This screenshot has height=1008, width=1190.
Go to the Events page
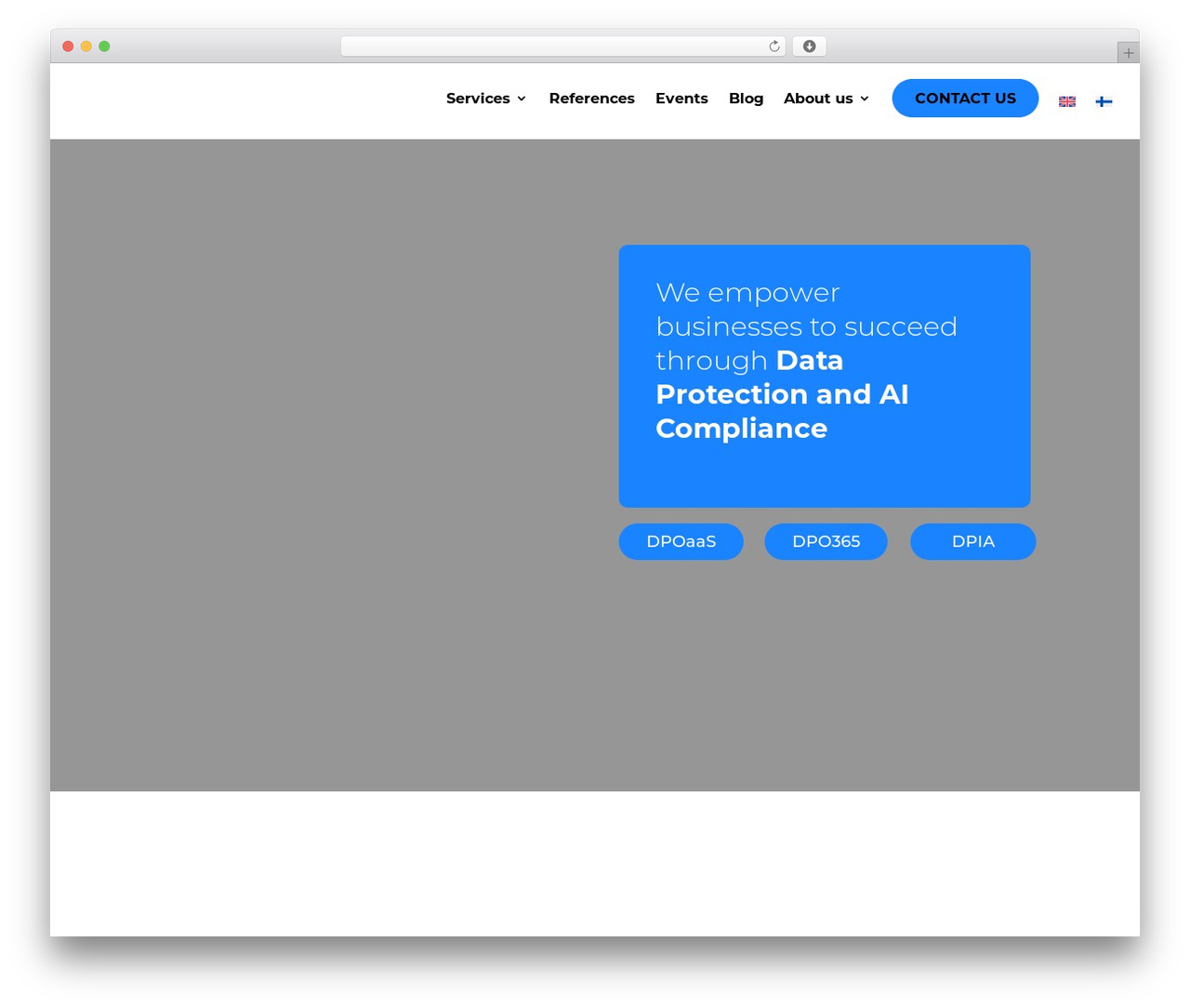point(681,99)
